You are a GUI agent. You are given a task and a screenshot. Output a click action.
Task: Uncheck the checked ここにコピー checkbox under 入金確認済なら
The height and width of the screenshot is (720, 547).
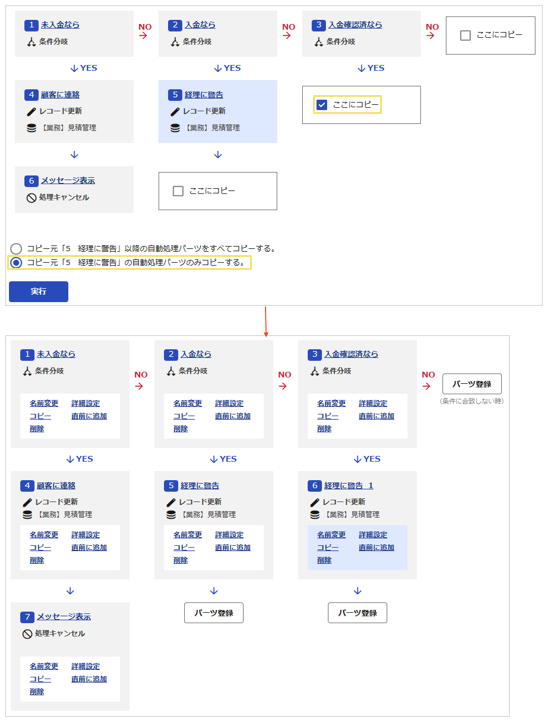click(322, 105)
